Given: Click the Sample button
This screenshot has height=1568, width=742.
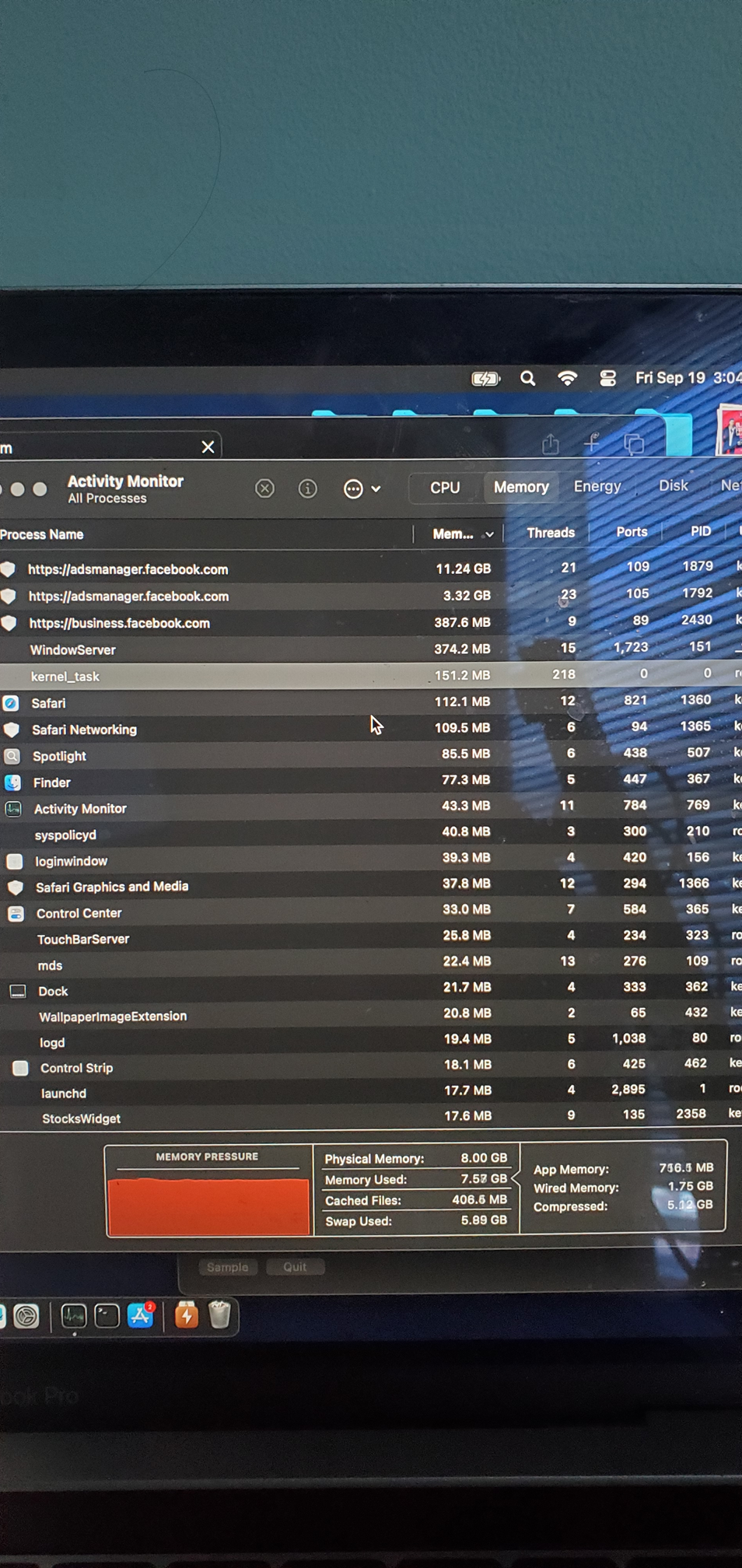Looking at the screenshot, I should tap(227, 1267).
